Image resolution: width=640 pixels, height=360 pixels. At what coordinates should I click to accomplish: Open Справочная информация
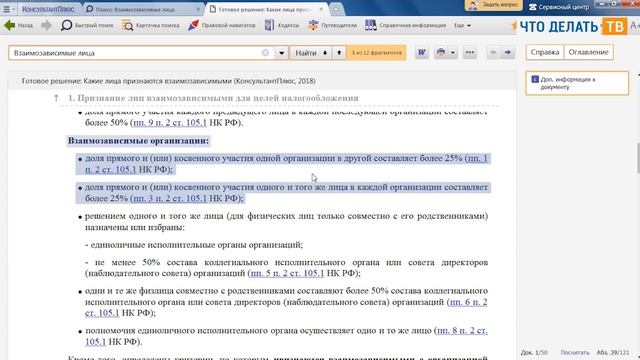405,25
